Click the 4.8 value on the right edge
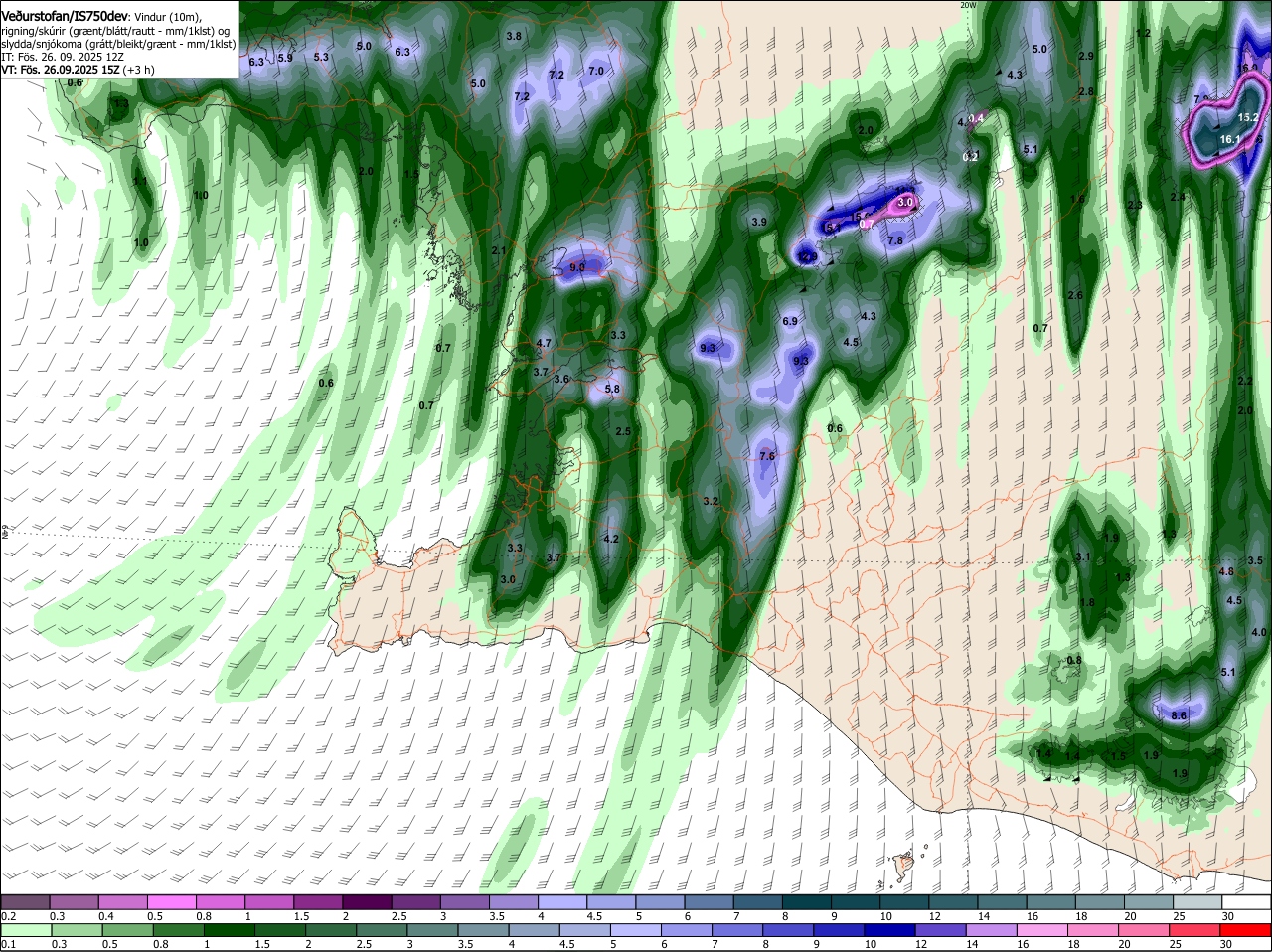Image resolution: width=1272 pixels, height=952 pixels. 1226,571
